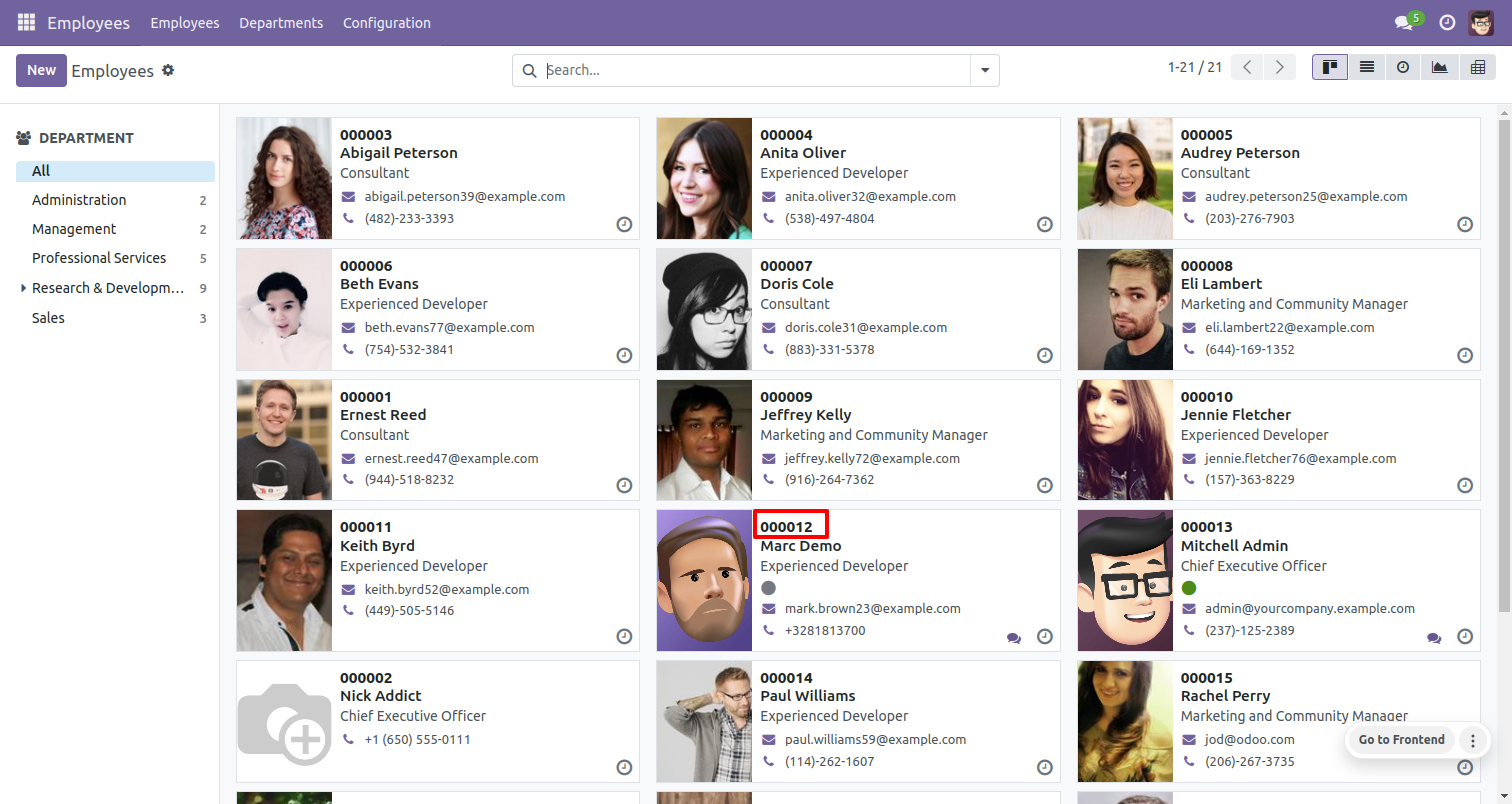
Task: Open the activities clock in top bar
Action: click(x=1447, y=22)
